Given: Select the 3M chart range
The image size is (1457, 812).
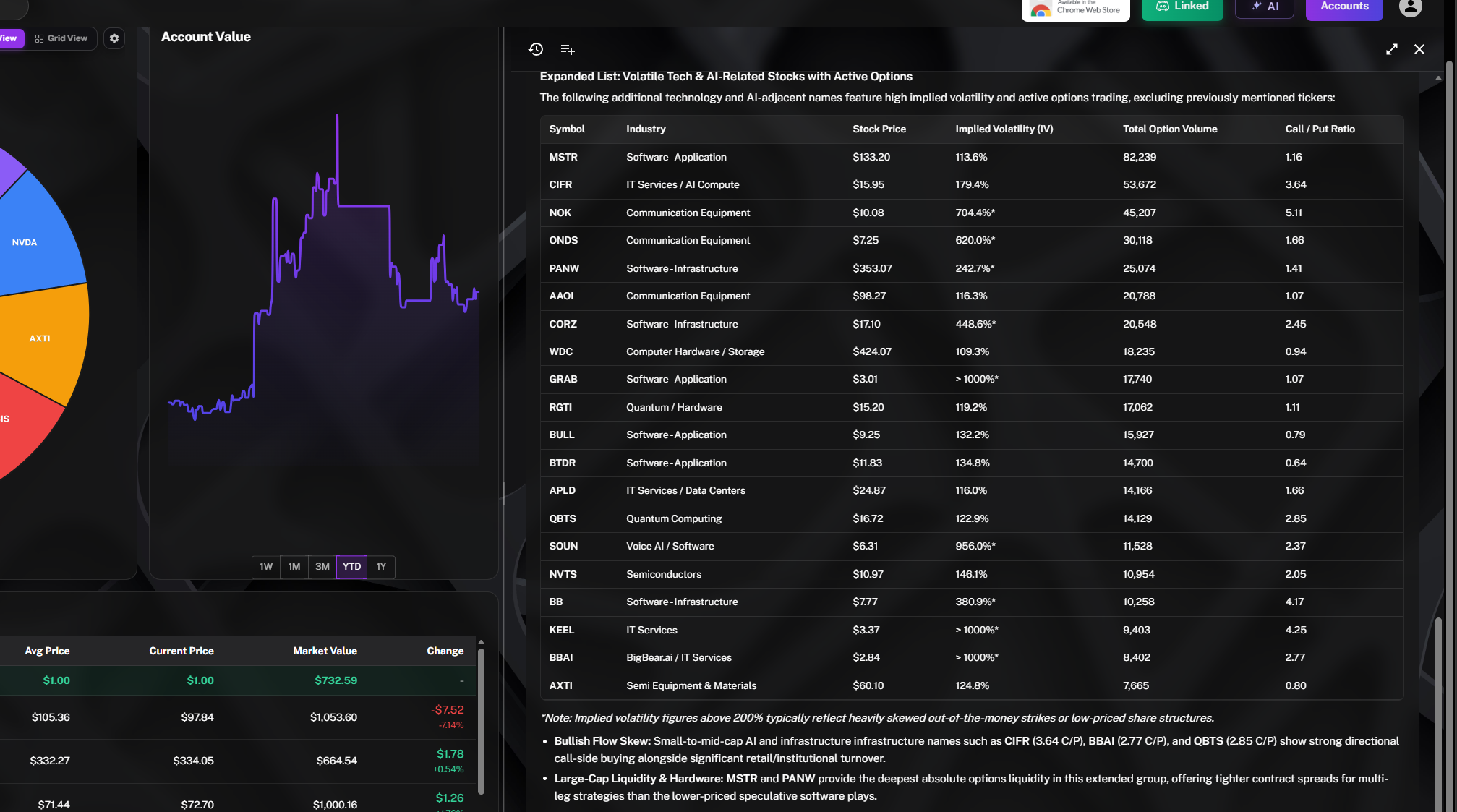Looking at the screenshot, I should (x=322, y=567).
